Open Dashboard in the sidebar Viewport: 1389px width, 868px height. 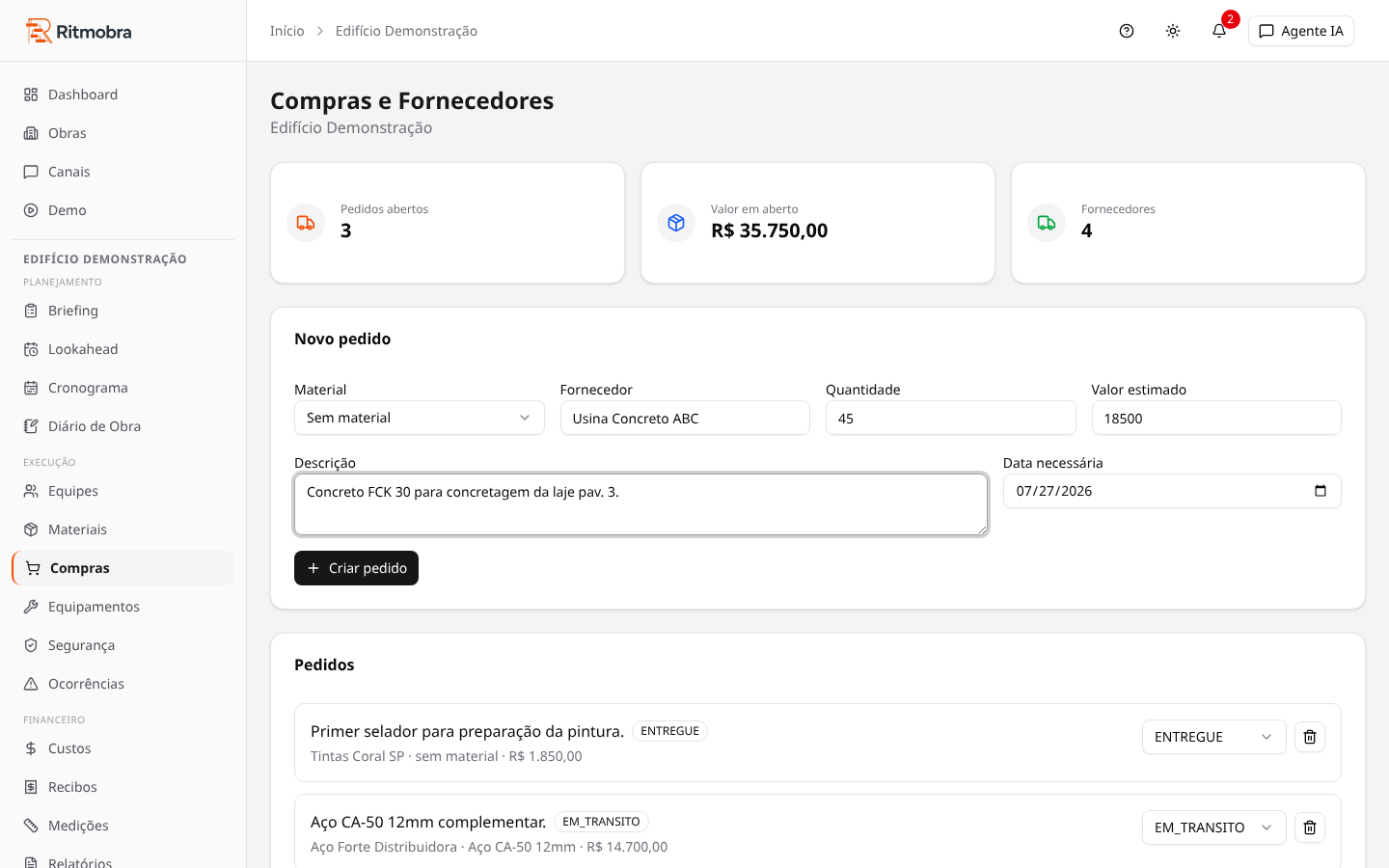(x=123, y=95)
